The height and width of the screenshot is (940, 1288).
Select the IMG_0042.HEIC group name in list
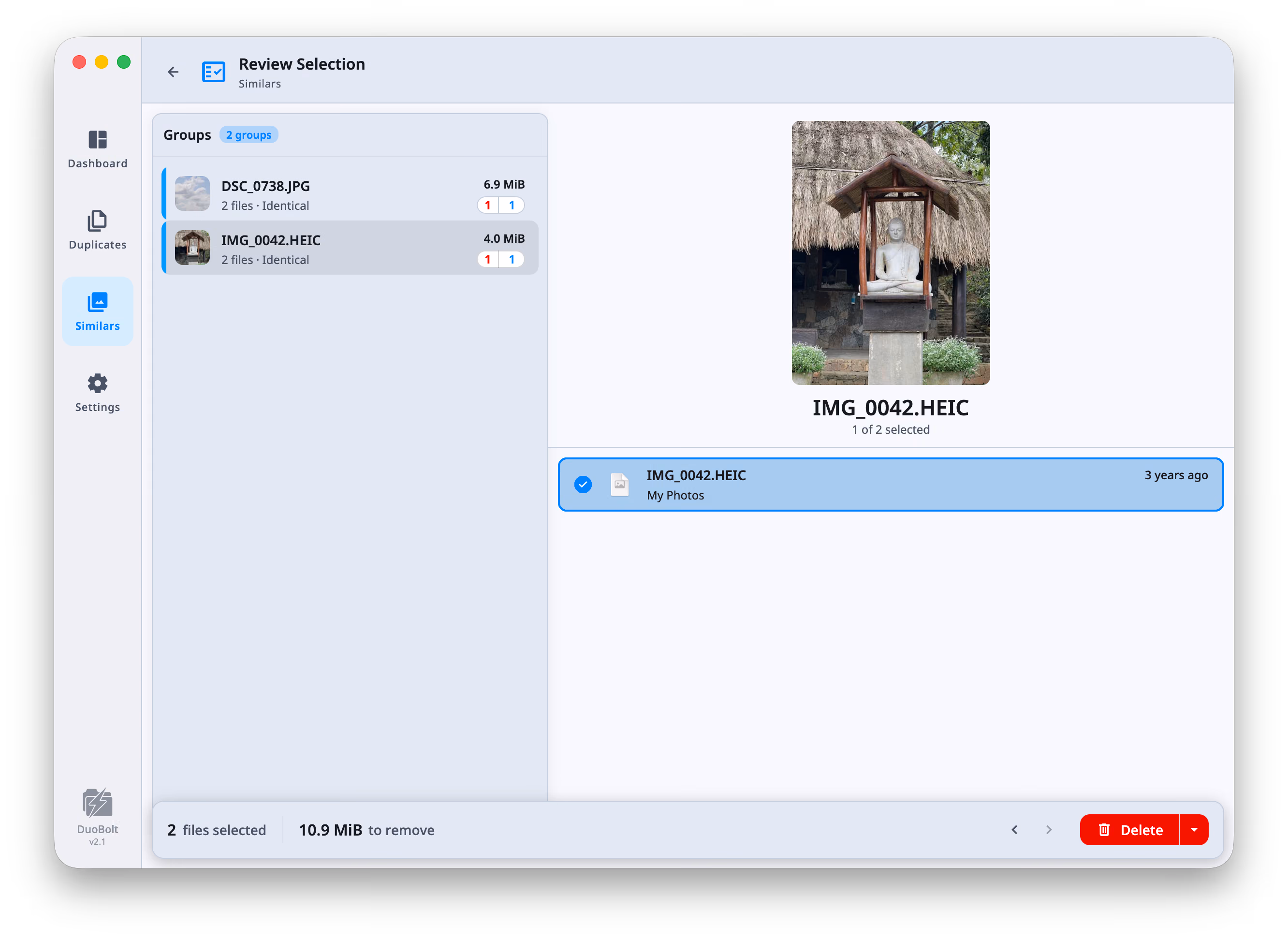[x=271, y=240]
